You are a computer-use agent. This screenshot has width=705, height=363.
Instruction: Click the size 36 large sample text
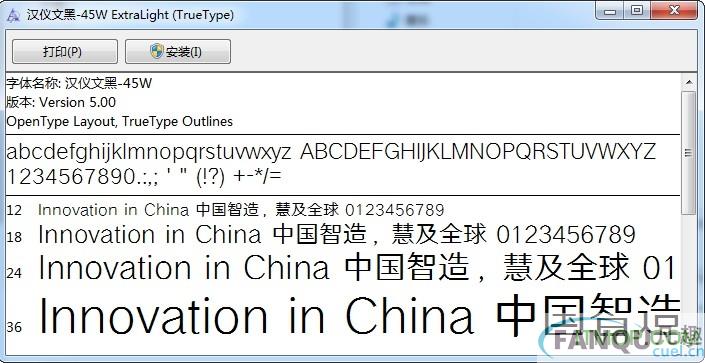pos(360,315)
